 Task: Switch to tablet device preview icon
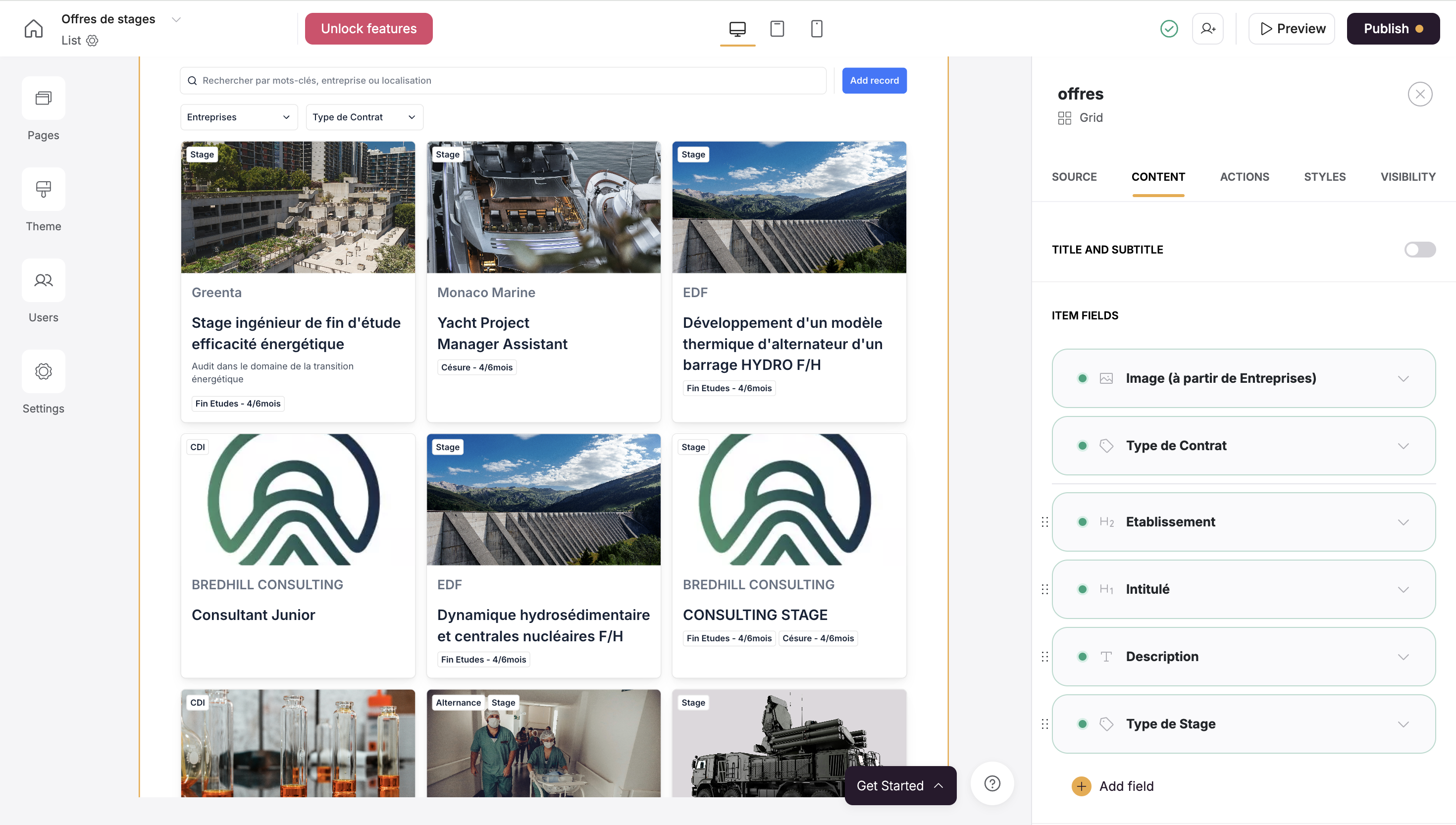(777, 28)
